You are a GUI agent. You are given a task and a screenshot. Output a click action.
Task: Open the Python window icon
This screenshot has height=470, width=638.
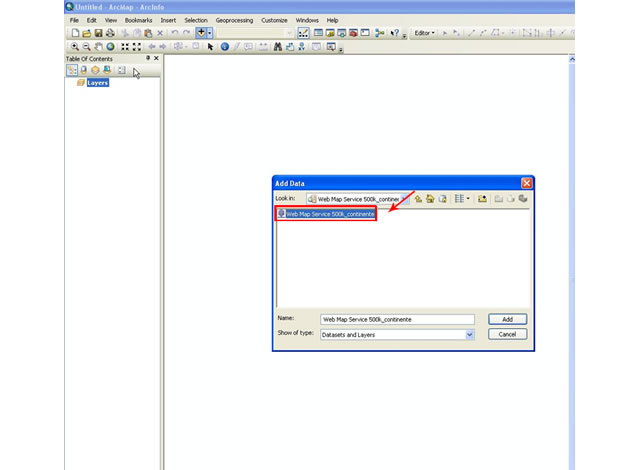click(365, 33)
